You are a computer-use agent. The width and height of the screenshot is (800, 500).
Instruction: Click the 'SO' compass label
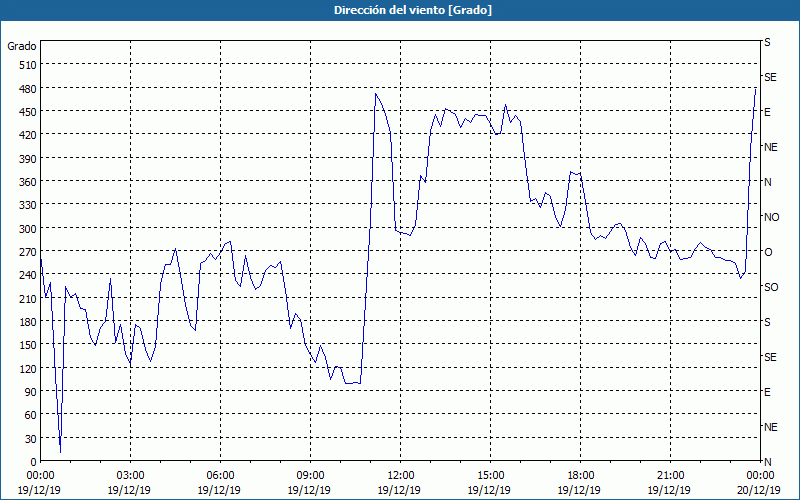click(771, 287)
